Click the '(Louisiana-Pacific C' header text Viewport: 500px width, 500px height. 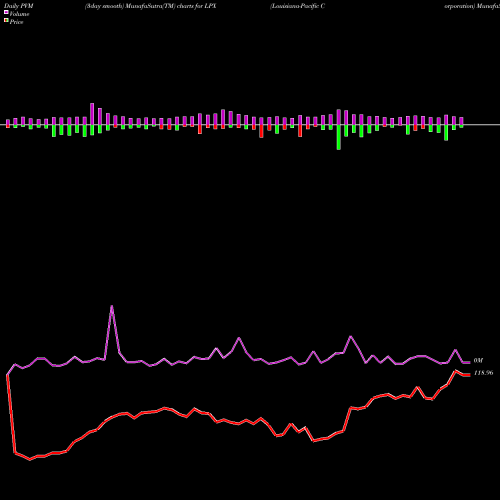pyautogui.click(x=297, y=6)
